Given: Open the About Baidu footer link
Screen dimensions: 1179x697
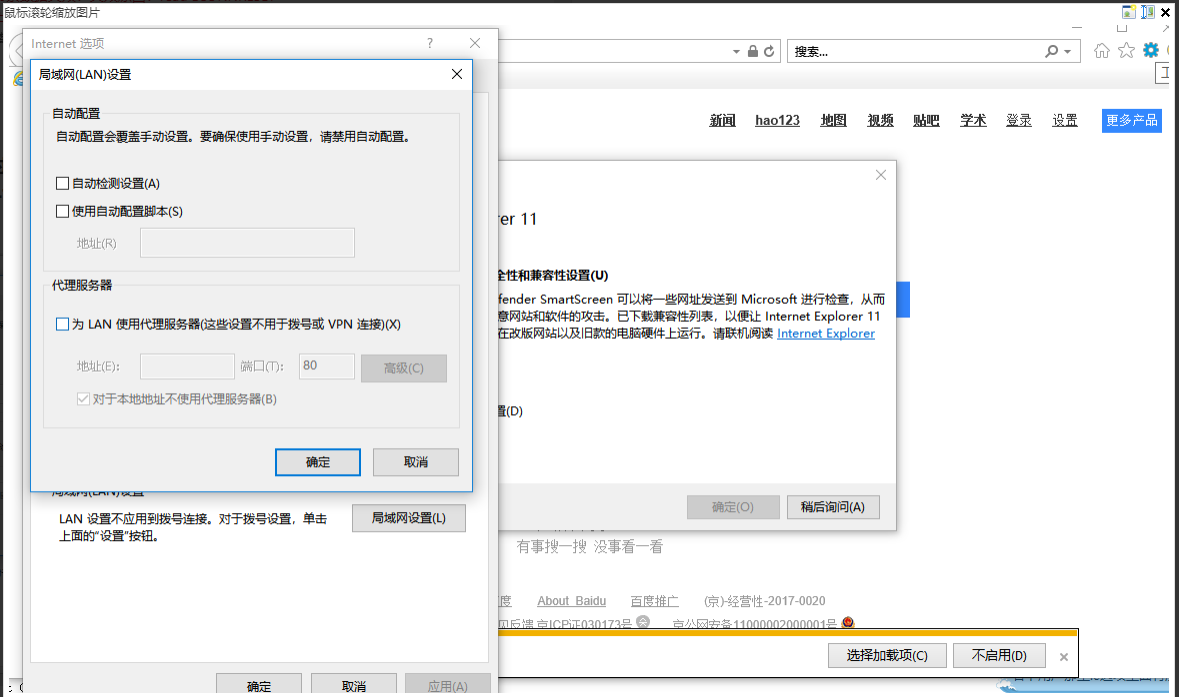Looking at the screenshot, I should [571, 601].
